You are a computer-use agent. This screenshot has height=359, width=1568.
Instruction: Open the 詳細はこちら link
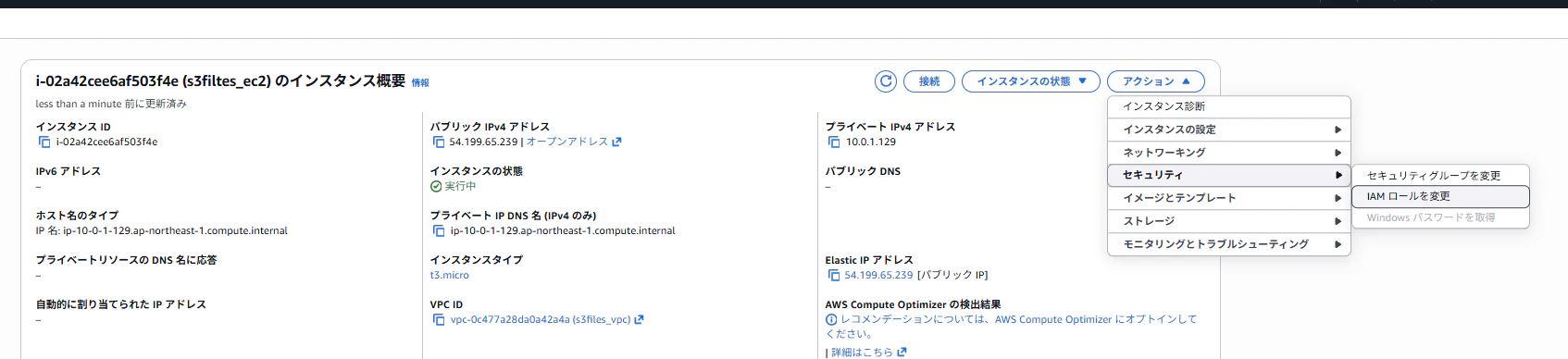862,352
